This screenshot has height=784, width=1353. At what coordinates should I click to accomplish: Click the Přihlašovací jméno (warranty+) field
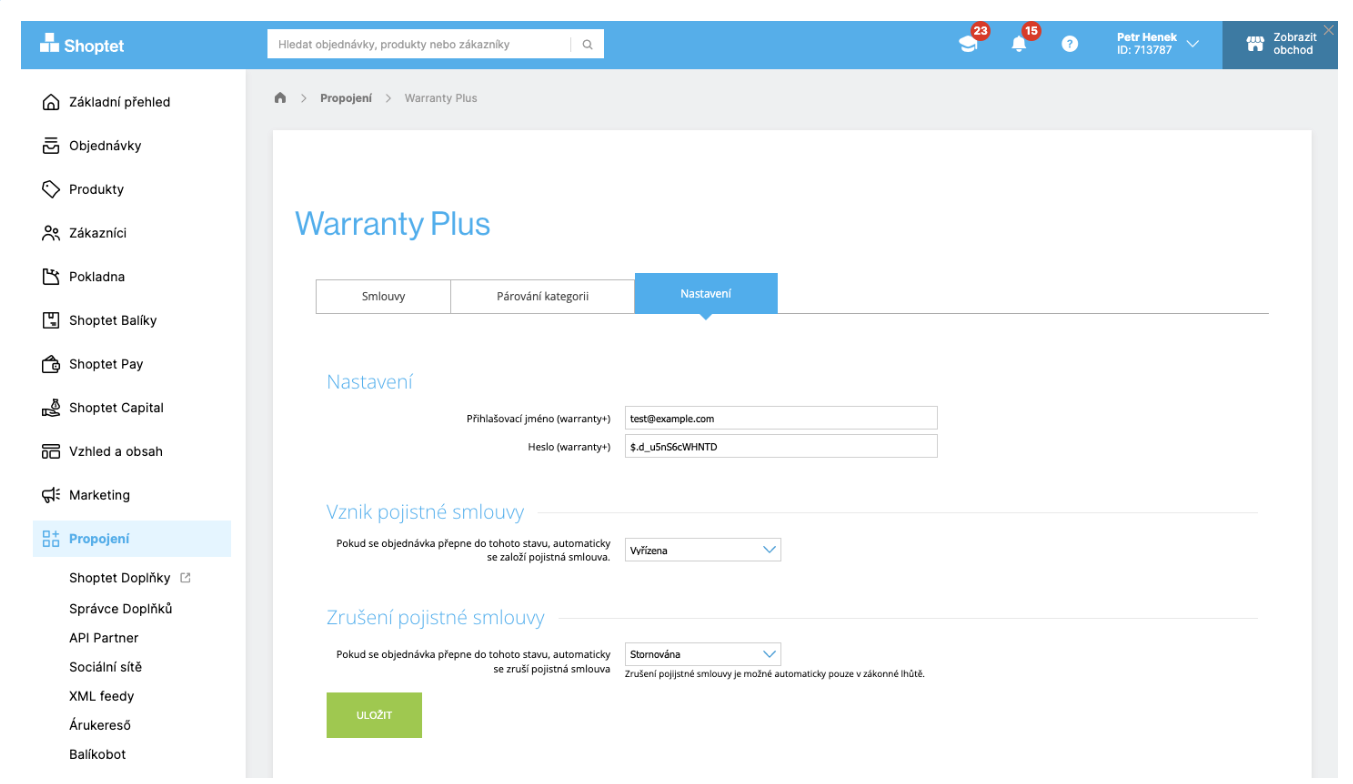(781, 418)
